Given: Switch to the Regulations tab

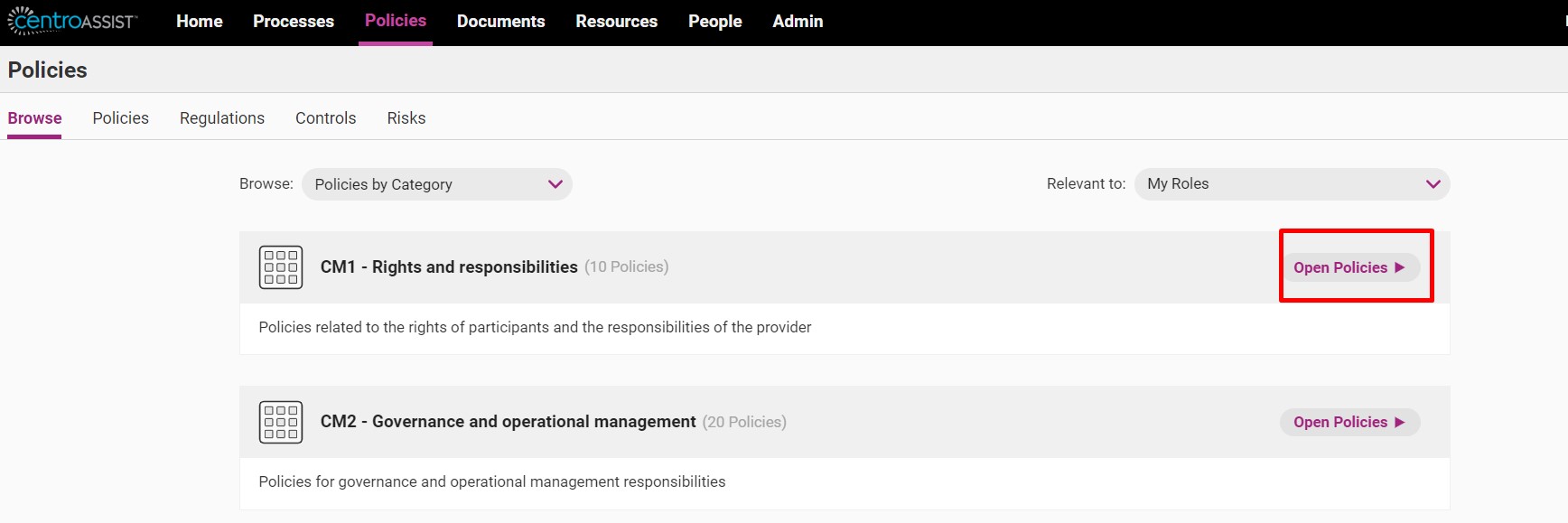Looking at the screenshot, I should (222, 118).
